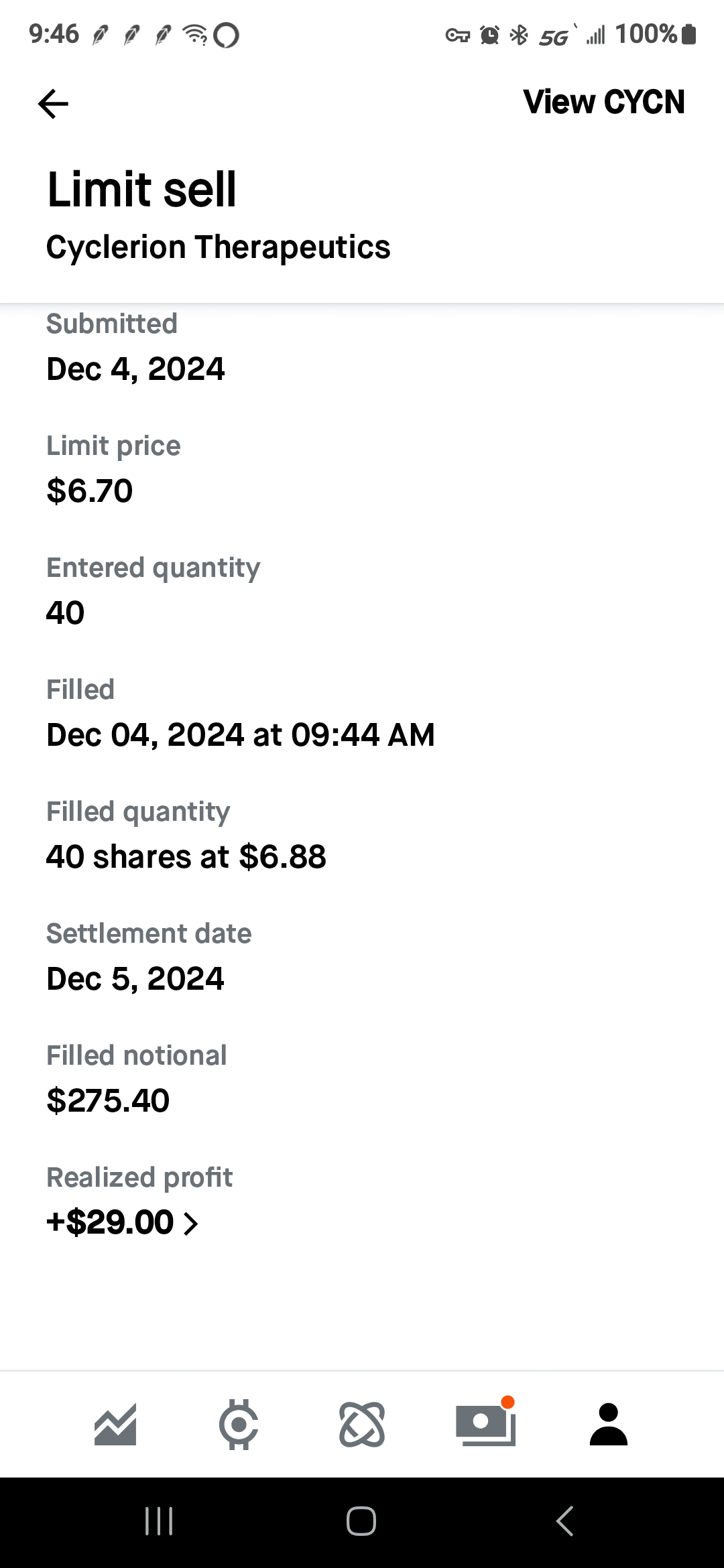Open the investing chart tab
Screen dimensions: 724x1568
pyautogui.click(x=115, y=1423)
